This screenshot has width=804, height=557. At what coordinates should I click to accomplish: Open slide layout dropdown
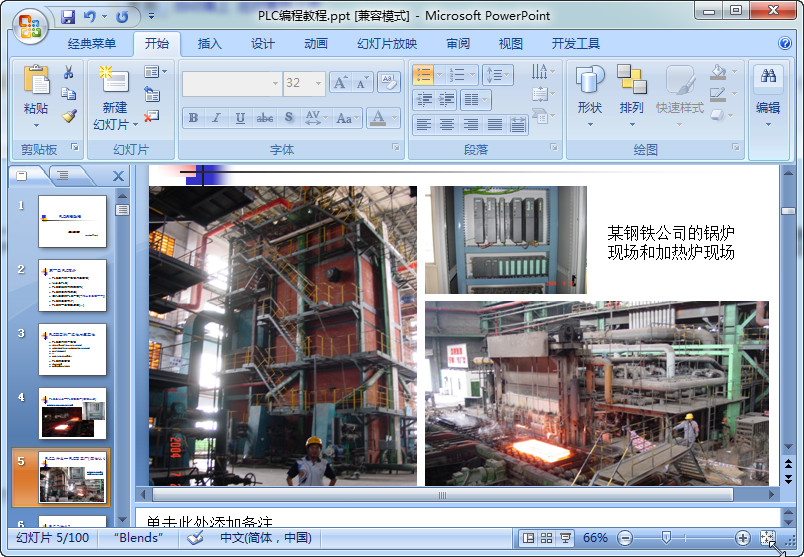[x=155, y=72]
